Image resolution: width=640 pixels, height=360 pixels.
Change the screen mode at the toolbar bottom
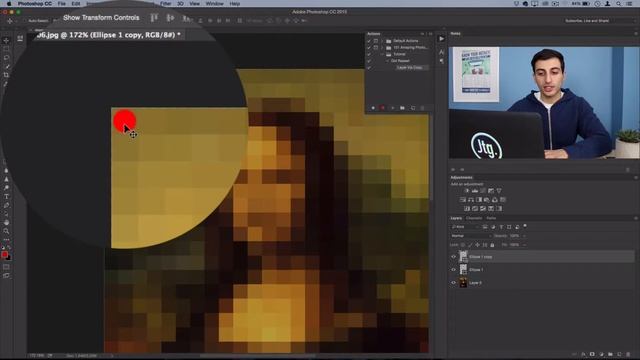click(x=6, y=276)
